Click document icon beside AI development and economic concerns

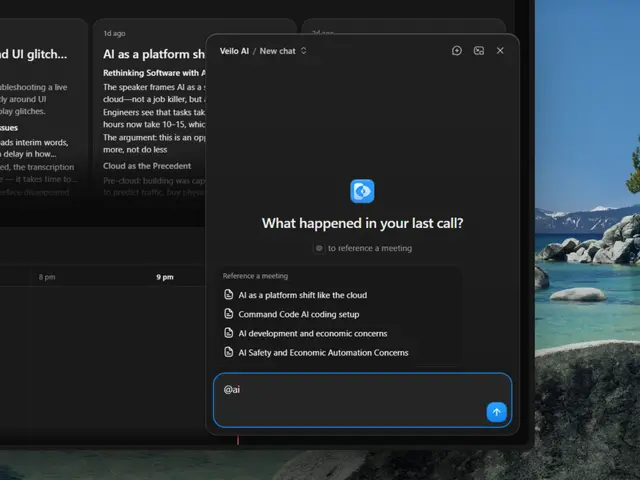tap(229, 333)
